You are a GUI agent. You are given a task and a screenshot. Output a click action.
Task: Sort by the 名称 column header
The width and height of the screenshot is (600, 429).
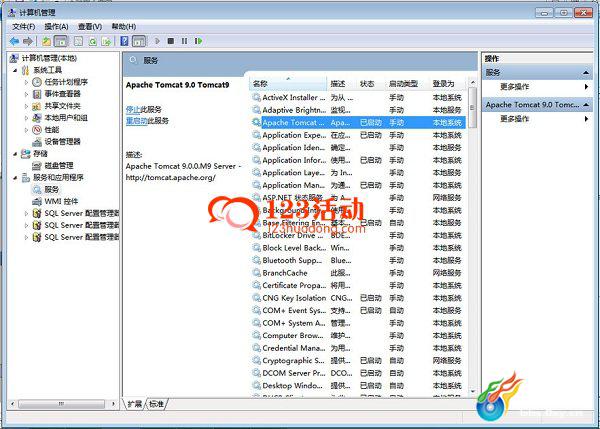(289, 83)
